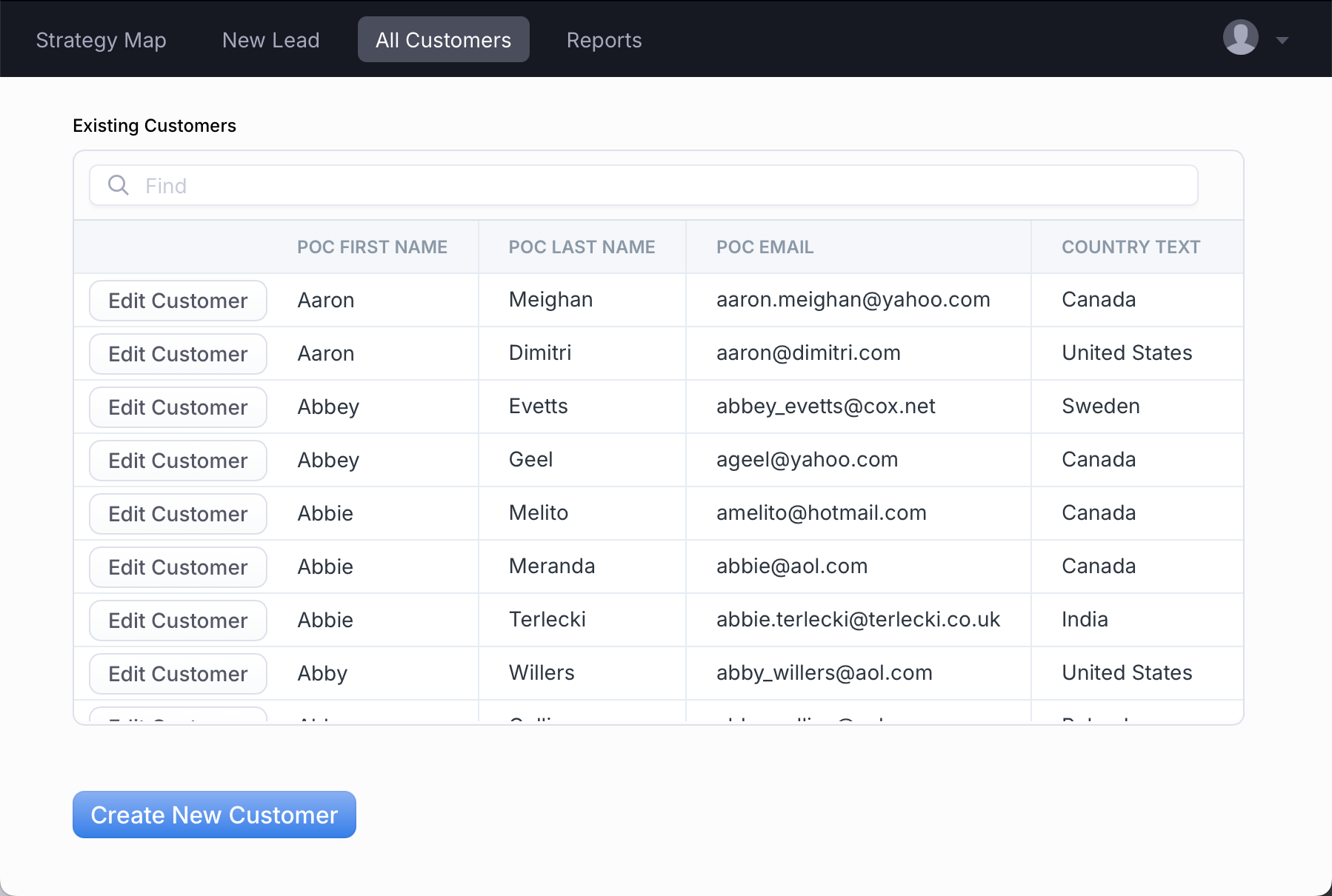The image size is (1332, 896).
Task: Select email abbie.terlecki@terlecki.co.uk
Action: coord(858,620)
